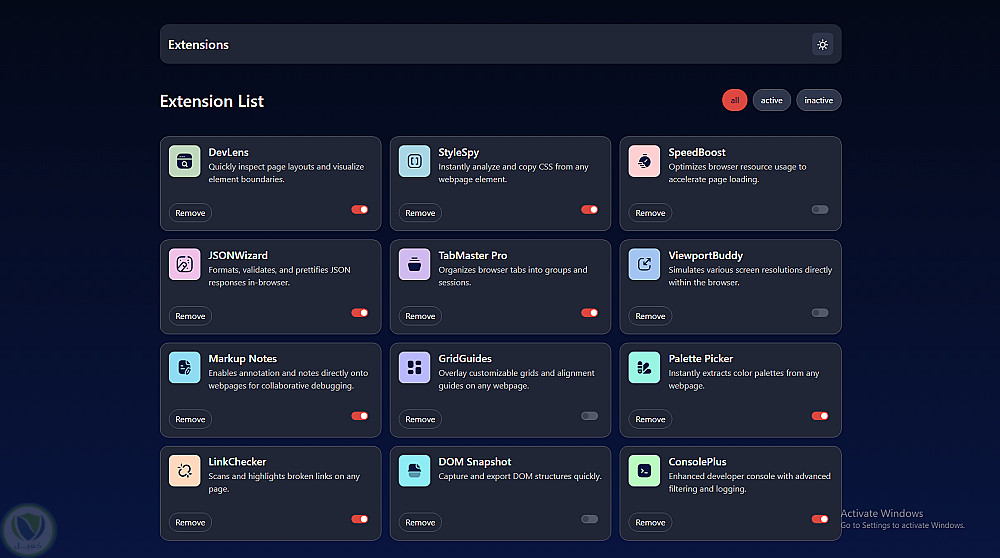
Task: Click the JSONWizard extension icon
Action: pos(184,264)
